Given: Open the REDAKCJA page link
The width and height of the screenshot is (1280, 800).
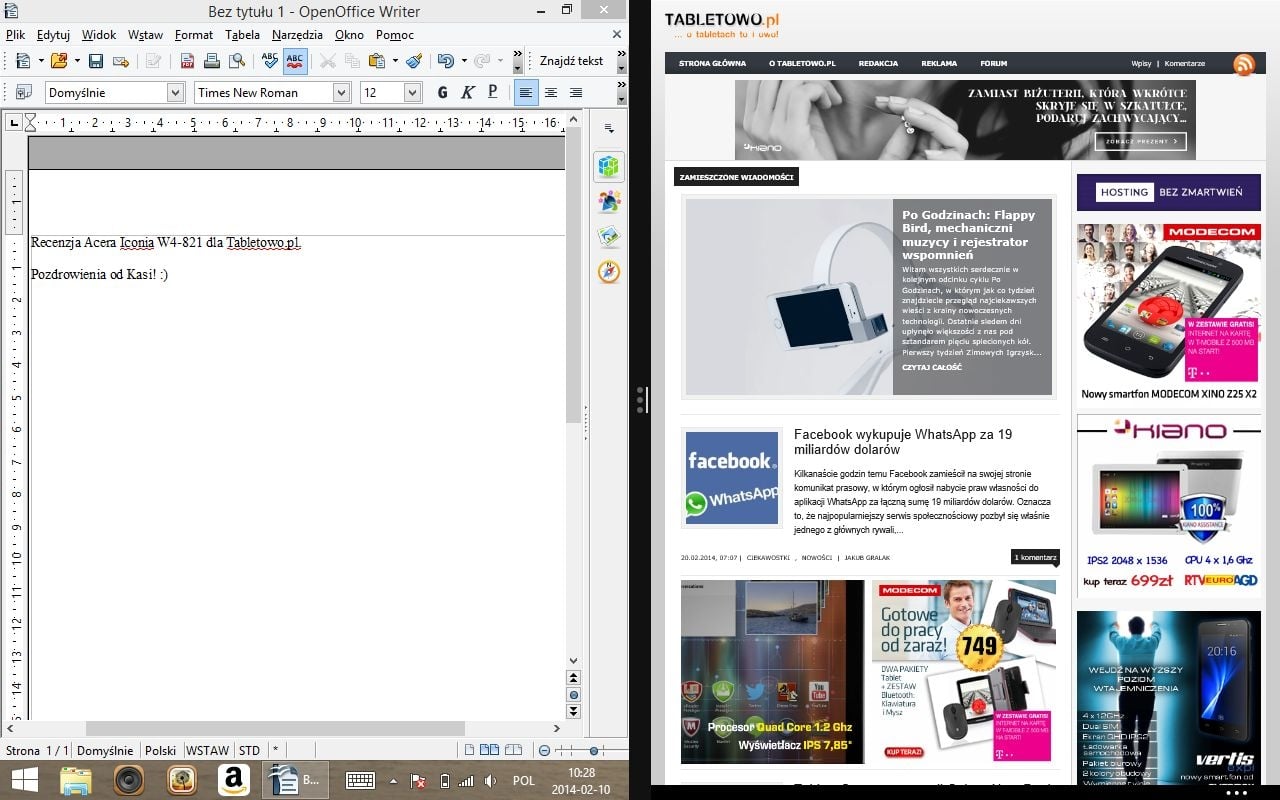Looking at the screenshot, I should point(879,63).
